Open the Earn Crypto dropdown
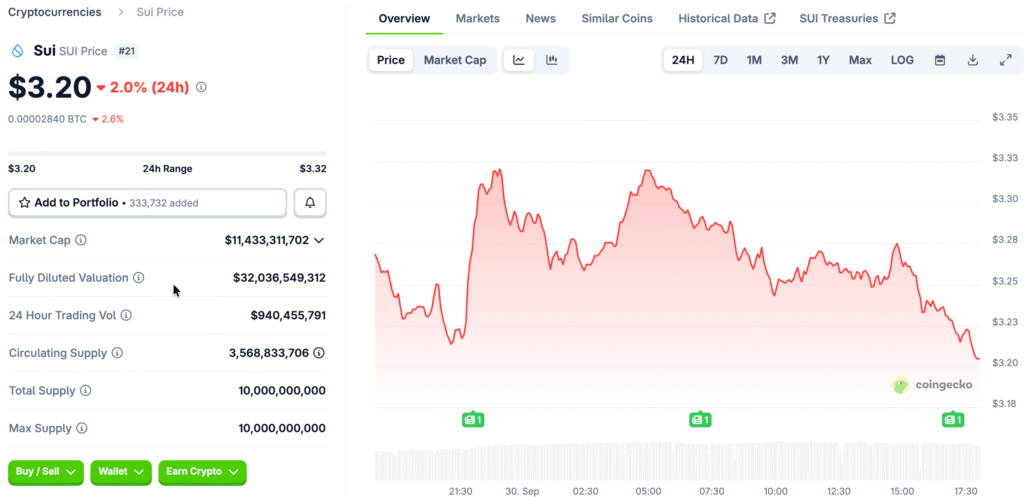The width and height of the screenshot is (1024, 497). [202, 472]
